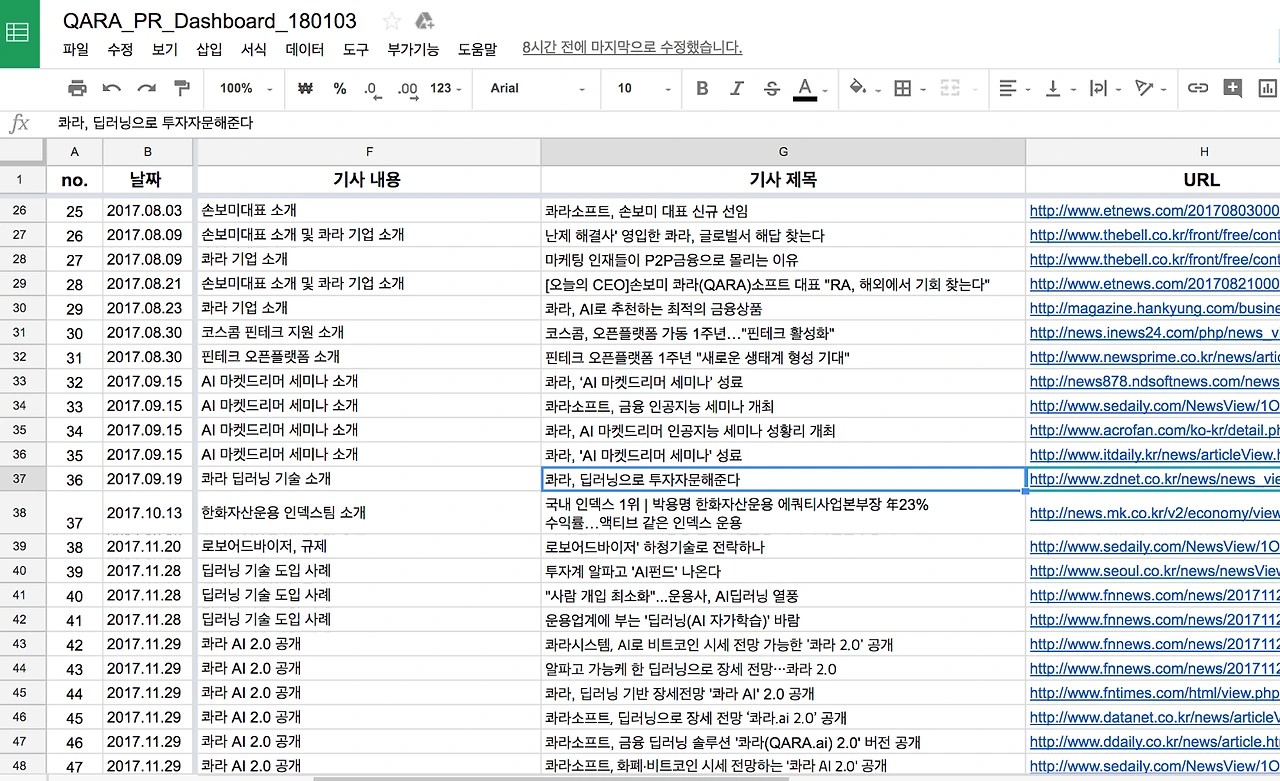Select column B header
This screenshot has height=781, width=1280.
tap(147, 152)
